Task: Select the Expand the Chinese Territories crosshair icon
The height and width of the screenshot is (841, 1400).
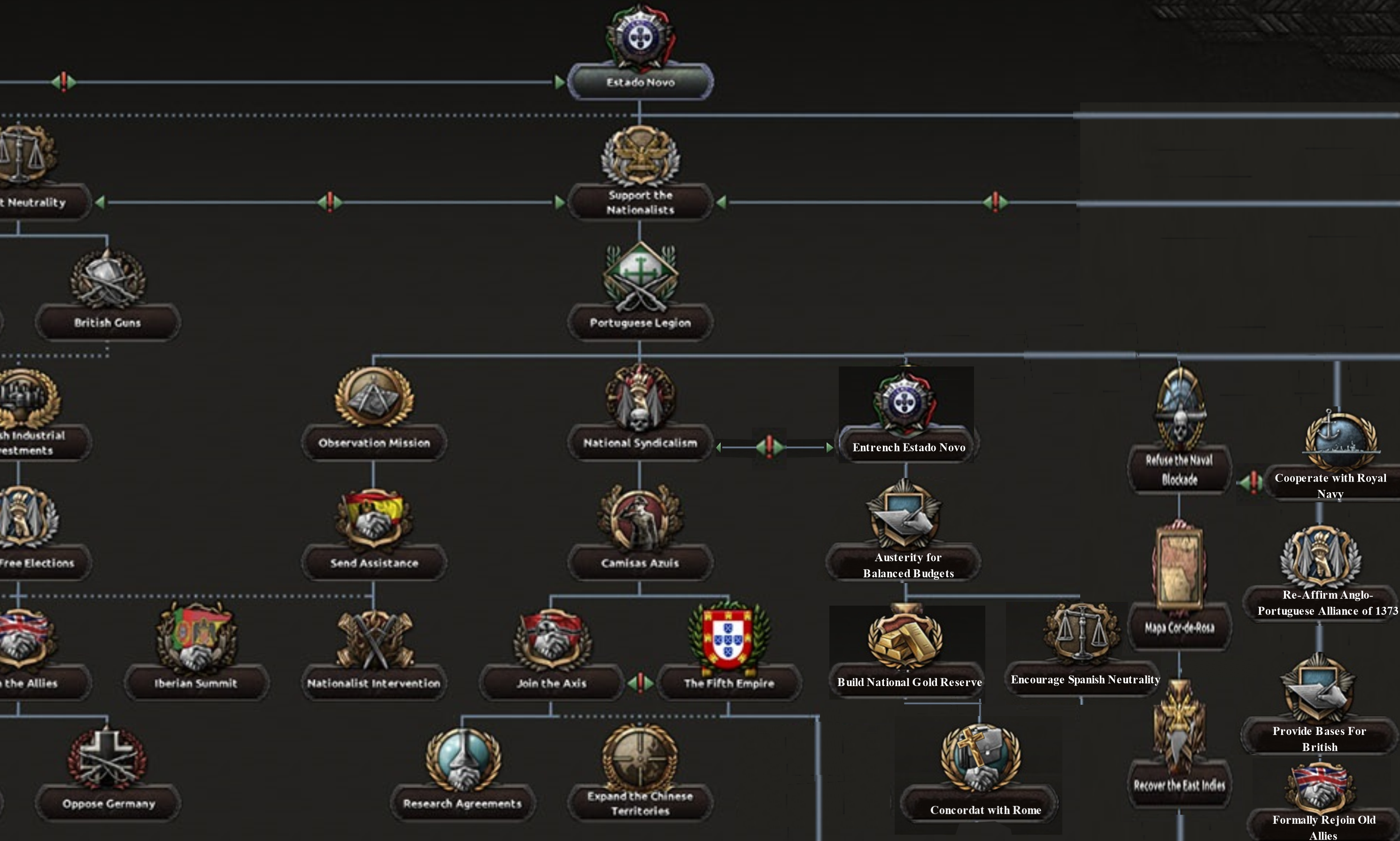Action: coord(640,757)
